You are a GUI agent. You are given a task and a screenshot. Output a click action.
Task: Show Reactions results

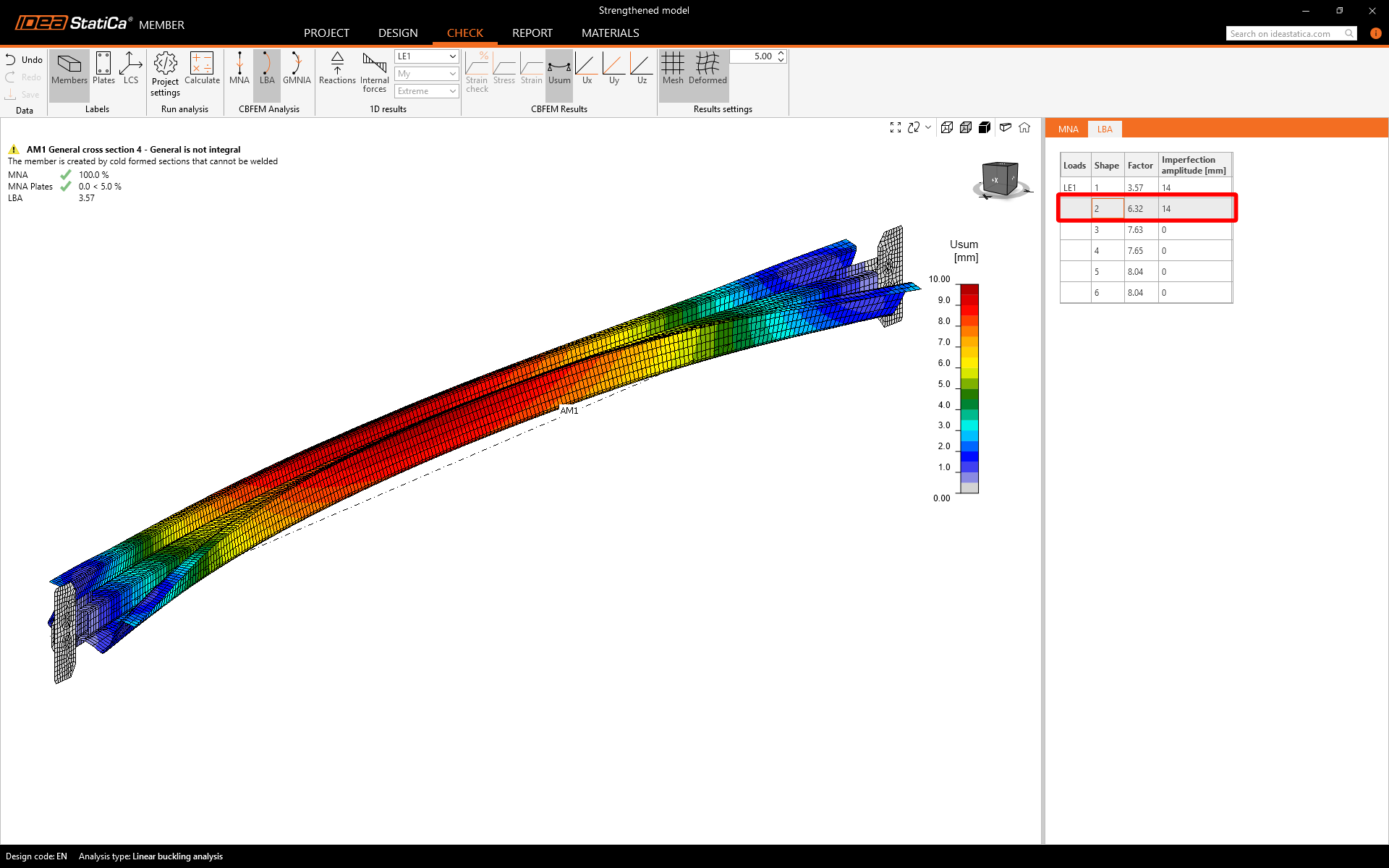337,68
